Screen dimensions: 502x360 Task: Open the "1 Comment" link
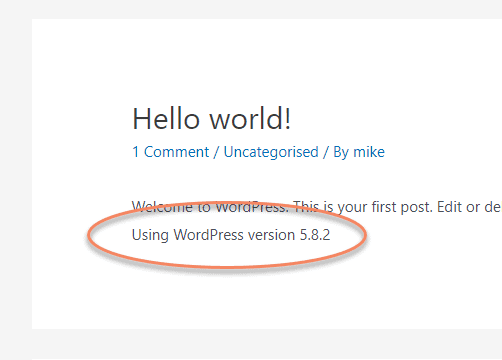170,152
